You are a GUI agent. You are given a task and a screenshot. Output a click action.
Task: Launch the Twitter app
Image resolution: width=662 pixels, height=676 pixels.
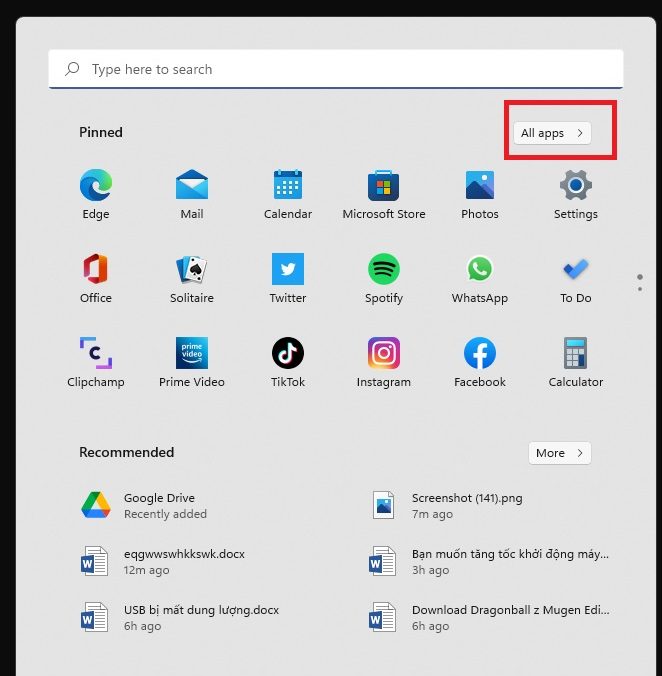pos(288,279)
